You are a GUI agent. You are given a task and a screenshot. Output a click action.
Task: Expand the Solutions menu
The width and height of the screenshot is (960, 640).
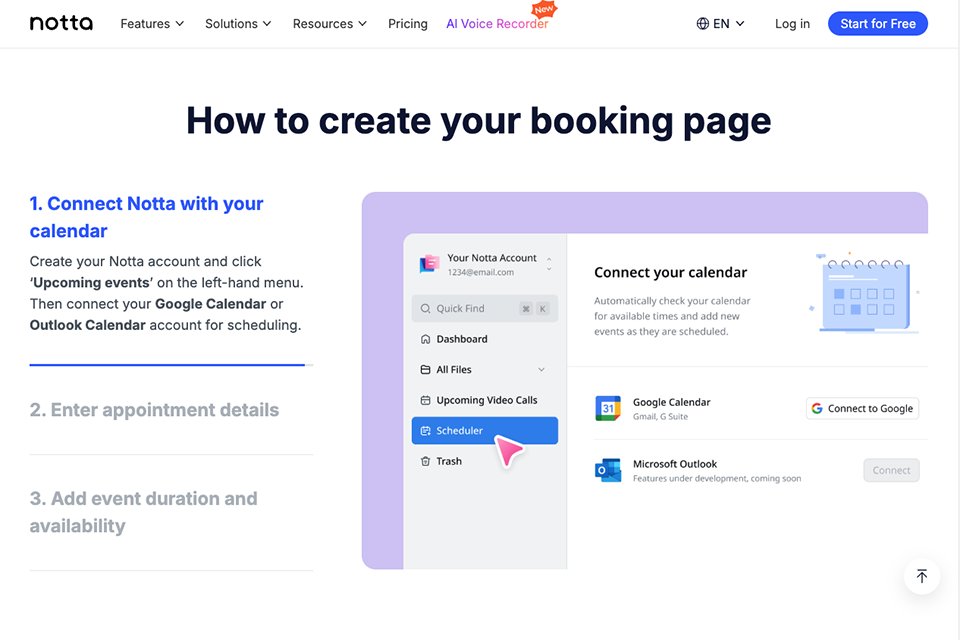click(x=238, y=24)
